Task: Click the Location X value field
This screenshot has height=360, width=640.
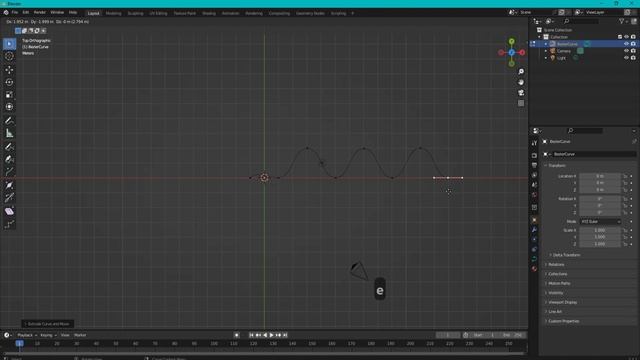Action: [x=600, y=176]
